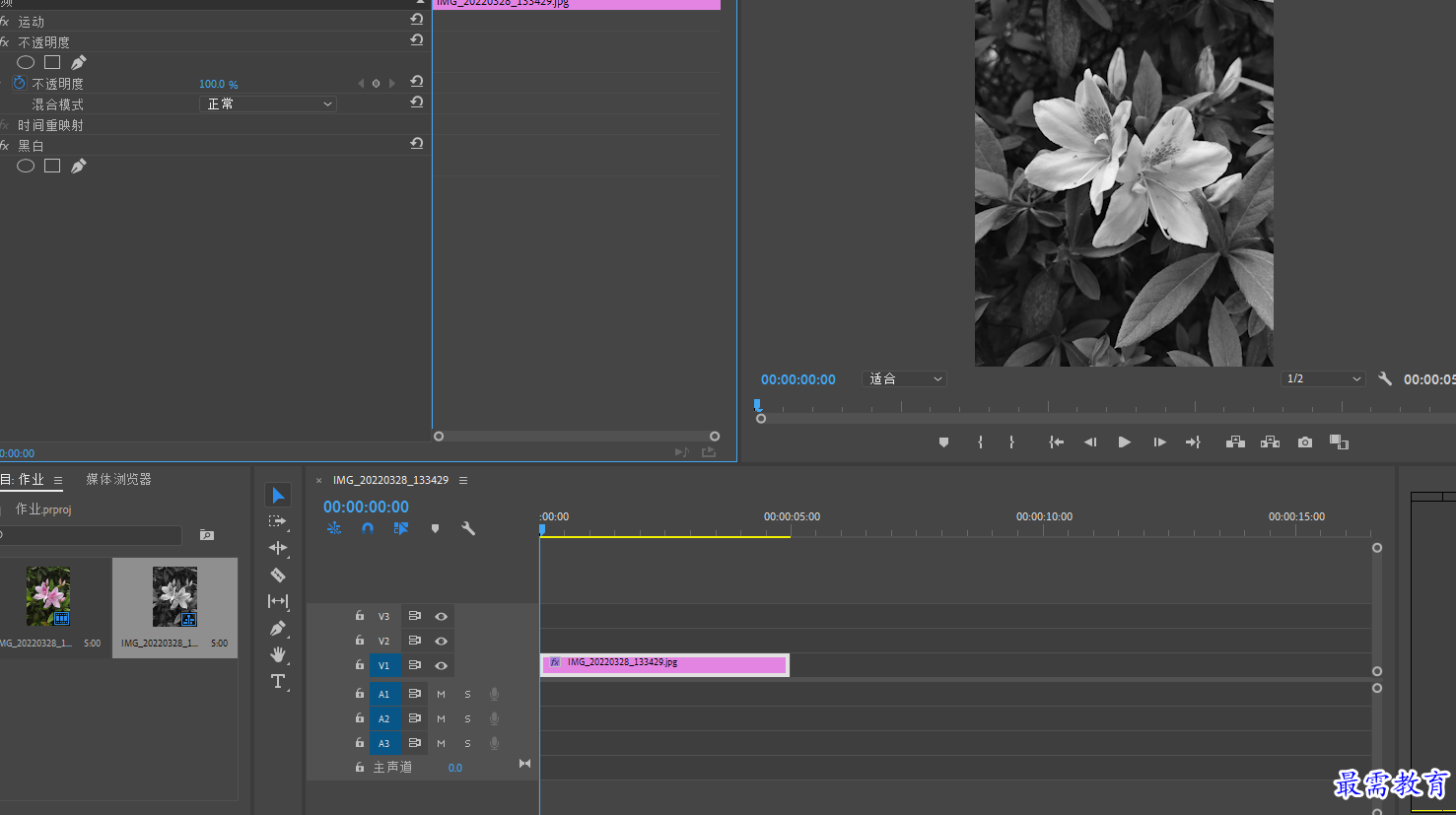Create ellipse mask under 黑白 effect

pos(26,166)
